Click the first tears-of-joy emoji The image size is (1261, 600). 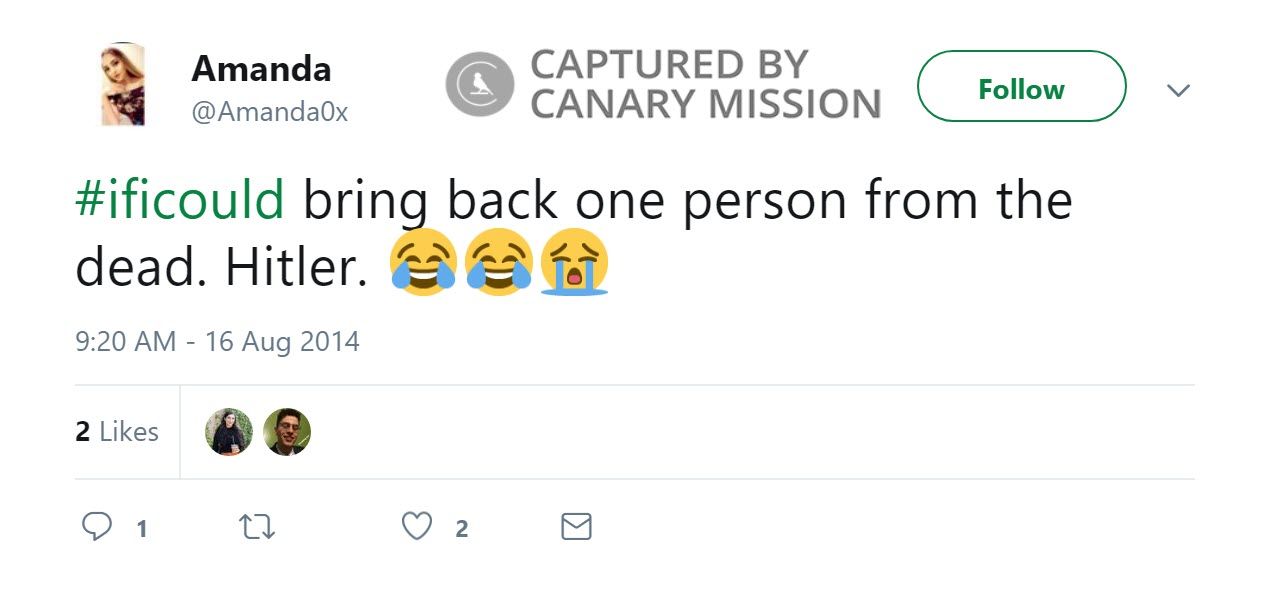pos(424,262)
